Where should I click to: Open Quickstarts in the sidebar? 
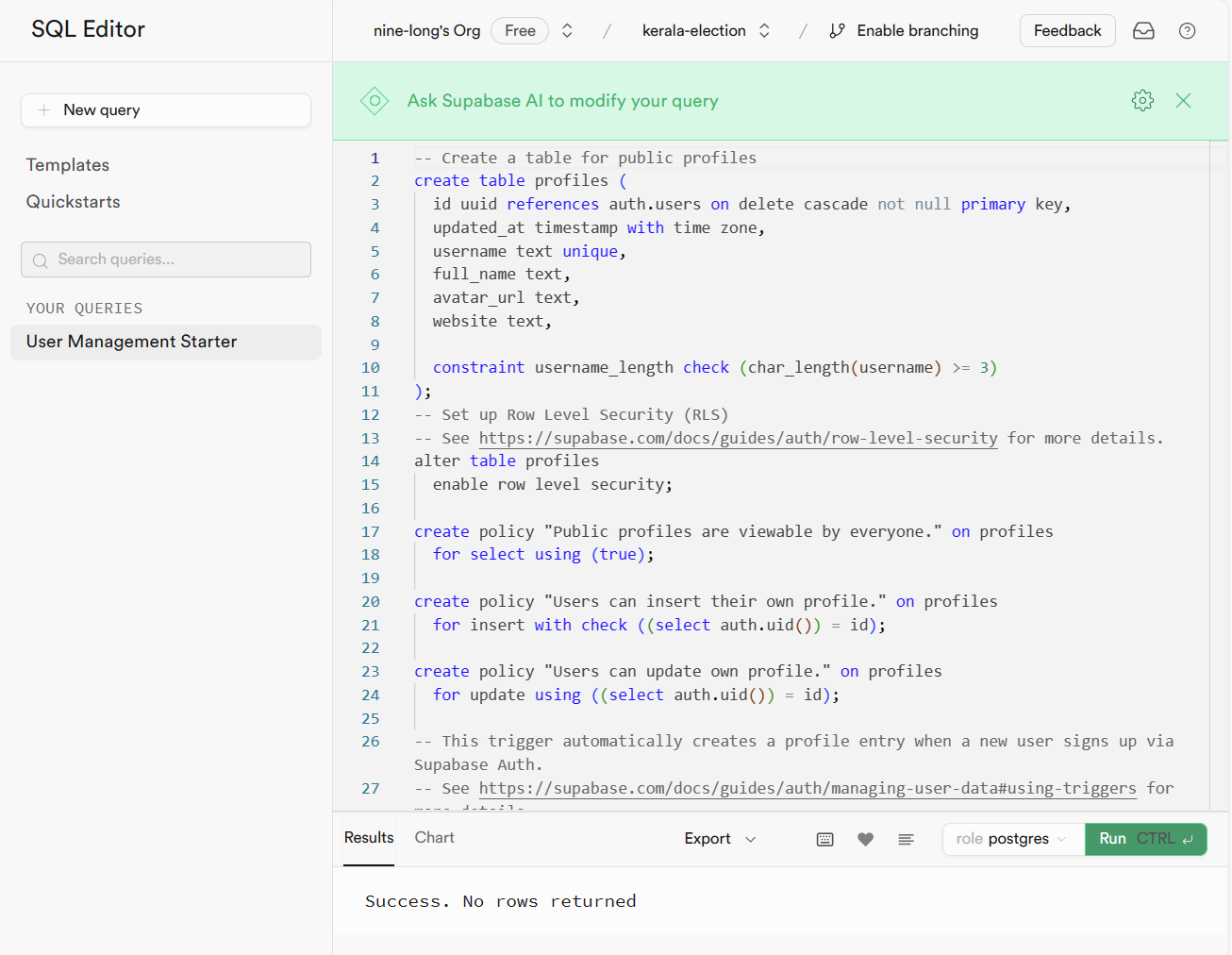point(74,202)
